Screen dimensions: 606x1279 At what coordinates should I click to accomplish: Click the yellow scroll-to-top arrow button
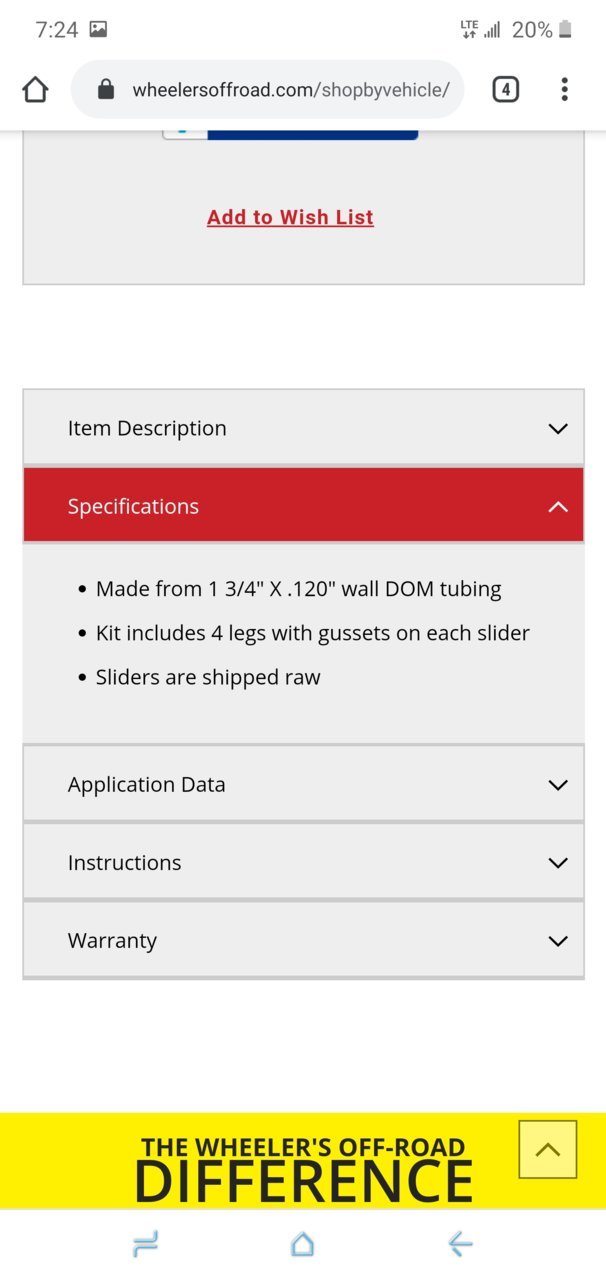click(x=548, y=1149)
